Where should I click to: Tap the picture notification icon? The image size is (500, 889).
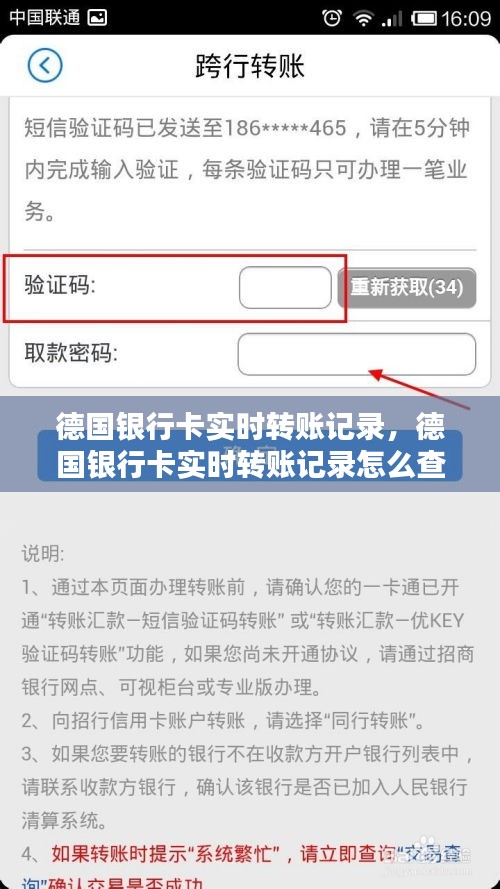pyautogui.click(x=98, y=18)
